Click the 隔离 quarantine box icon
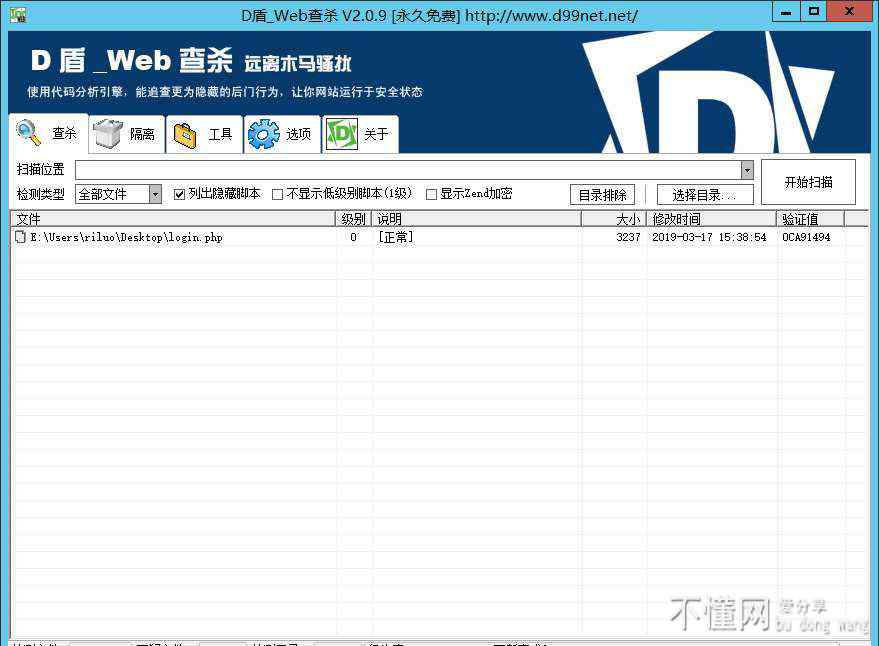Screen dimensions: 879x646 pyautogui.click(x=108, y=134)
